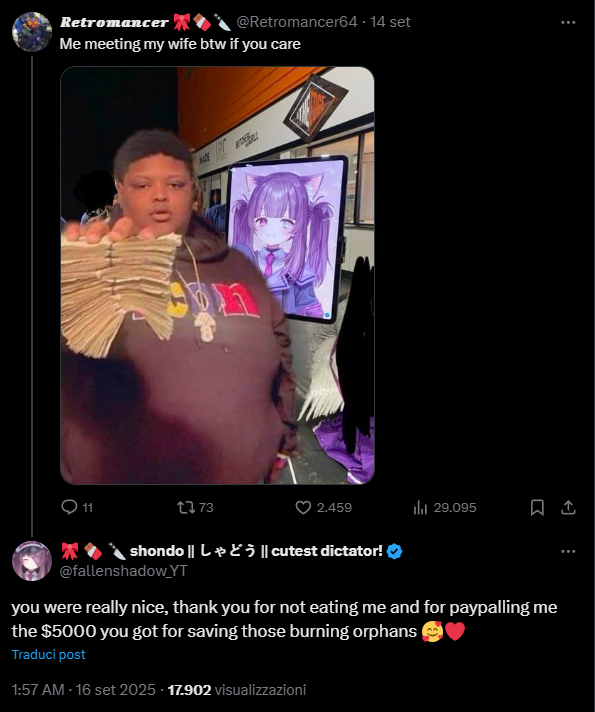Bookmark the Retromancer post
This screenshot has height=712, width=595.
pyautogui.click(x=537, y=507)
